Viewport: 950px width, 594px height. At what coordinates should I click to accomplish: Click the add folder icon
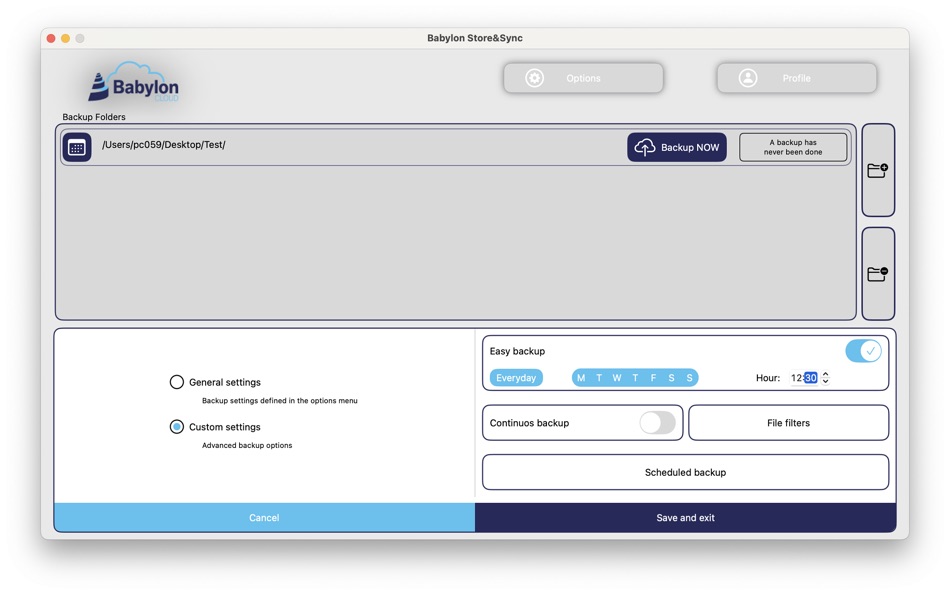878,170
